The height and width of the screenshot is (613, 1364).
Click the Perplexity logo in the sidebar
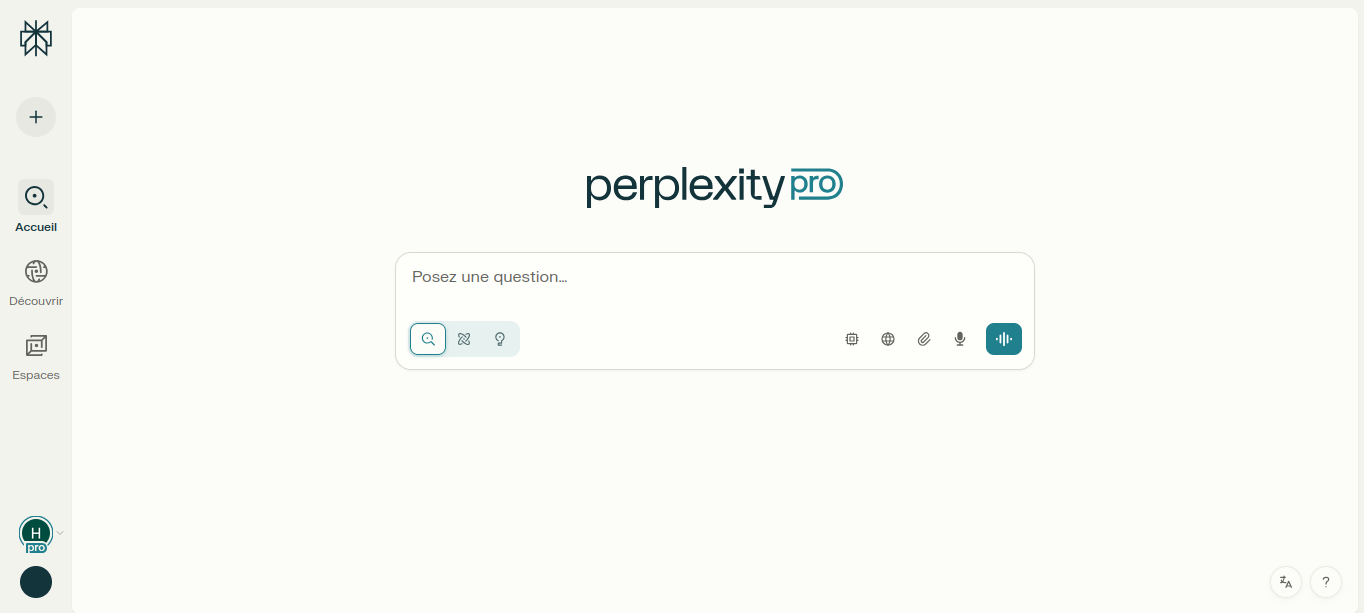36,38
